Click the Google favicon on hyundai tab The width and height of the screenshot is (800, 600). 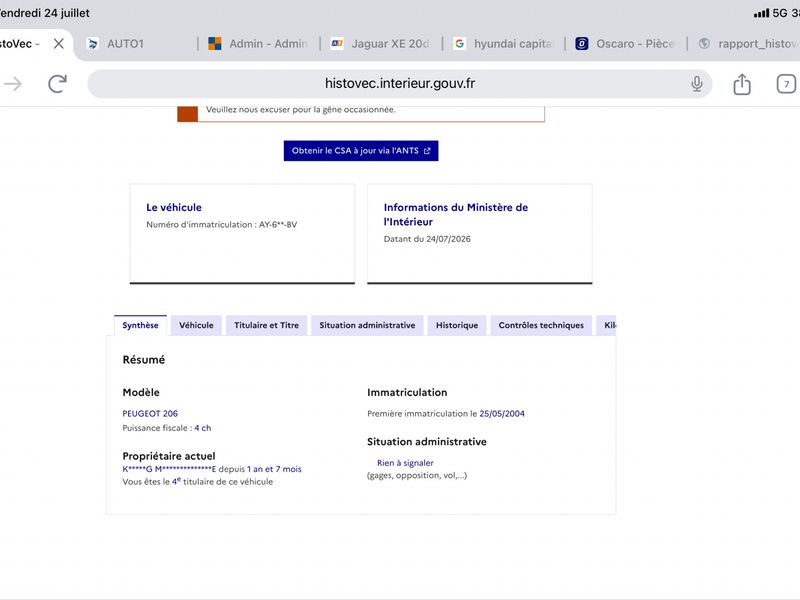coord(460,44)
